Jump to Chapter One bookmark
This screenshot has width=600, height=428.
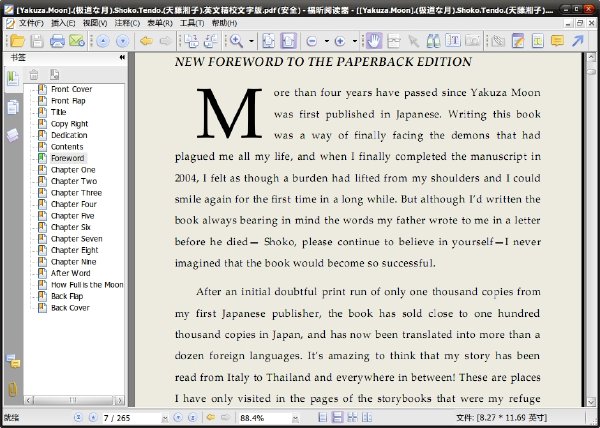(x=73, y=169)
